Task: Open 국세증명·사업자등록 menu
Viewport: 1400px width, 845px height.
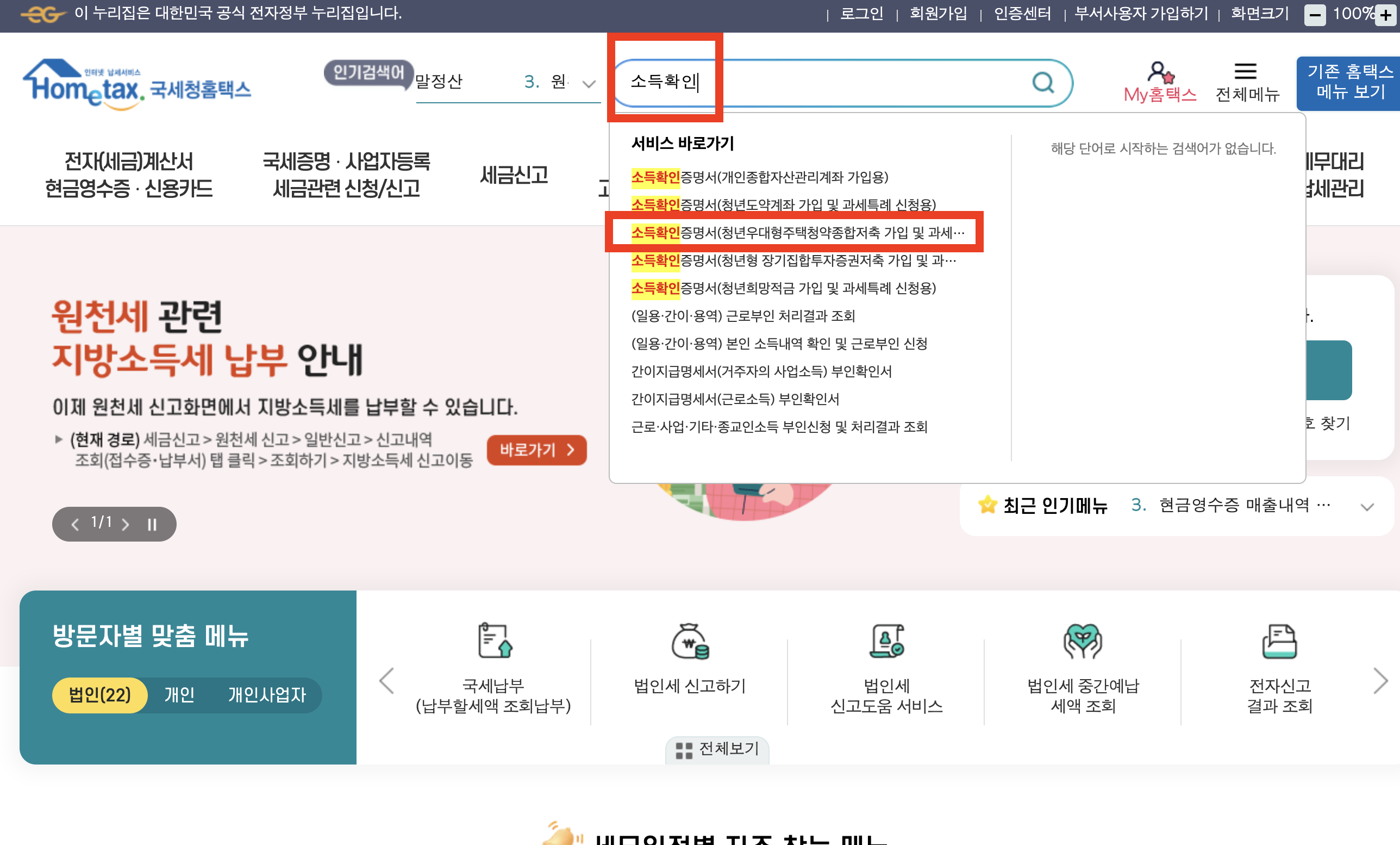Action: (346, 175)
